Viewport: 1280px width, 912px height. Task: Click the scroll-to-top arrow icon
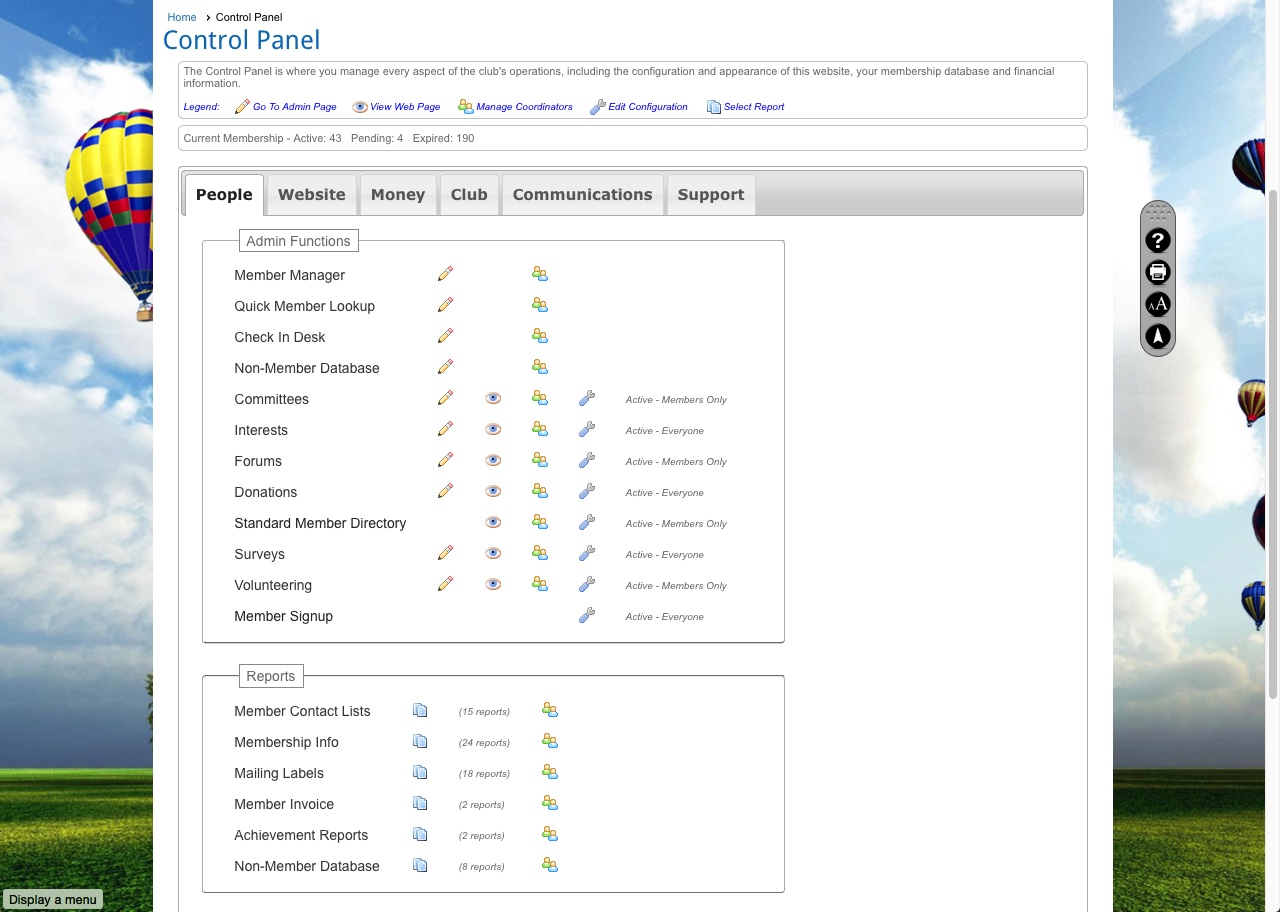[1157, 337]
